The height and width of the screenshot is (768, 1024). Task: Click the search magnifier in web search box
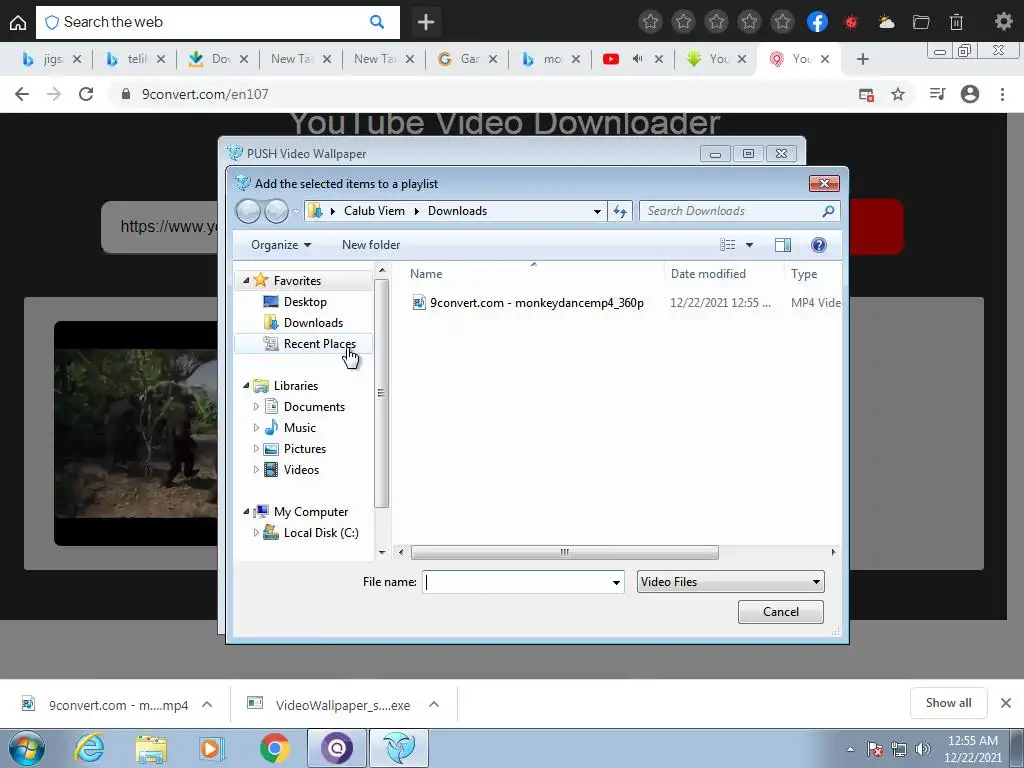click(377, 22)
